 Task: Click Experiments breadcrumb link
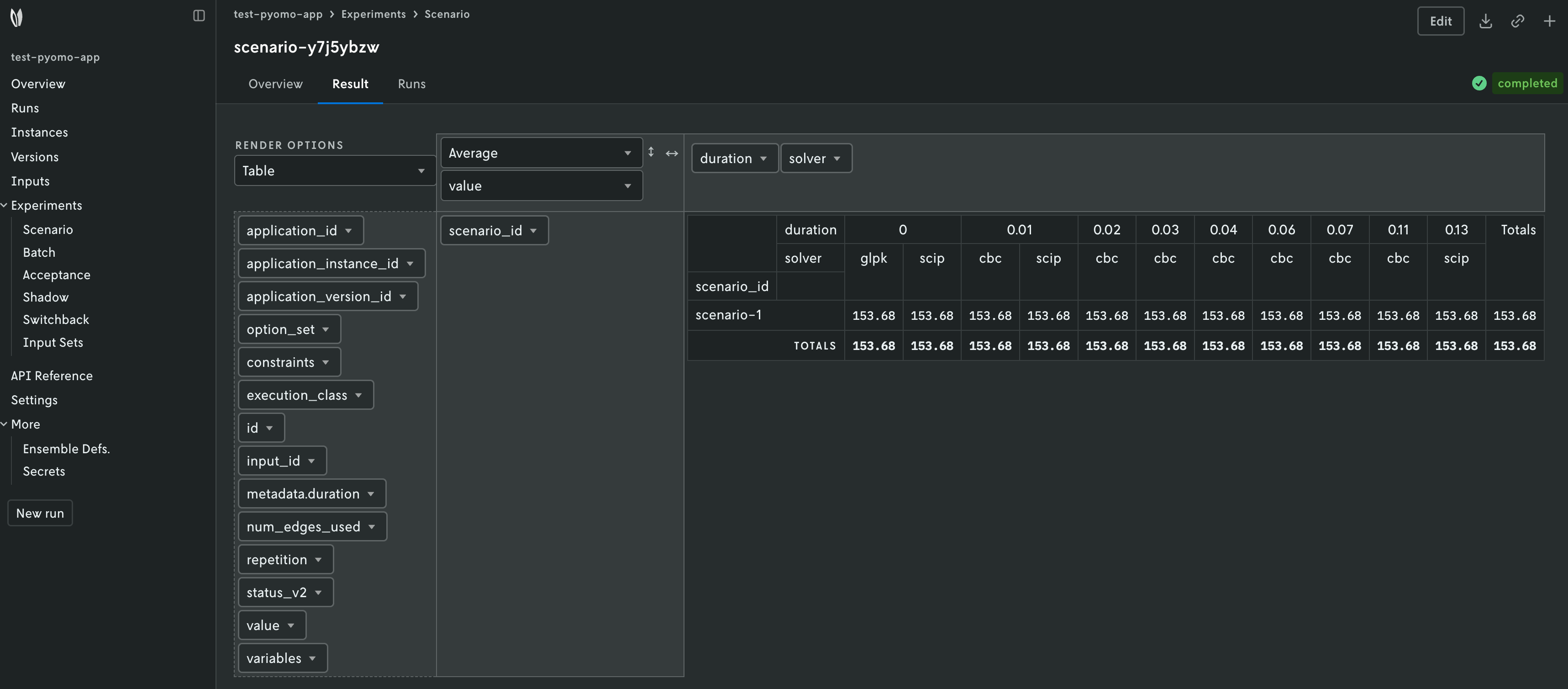click(x=373, y=14)
